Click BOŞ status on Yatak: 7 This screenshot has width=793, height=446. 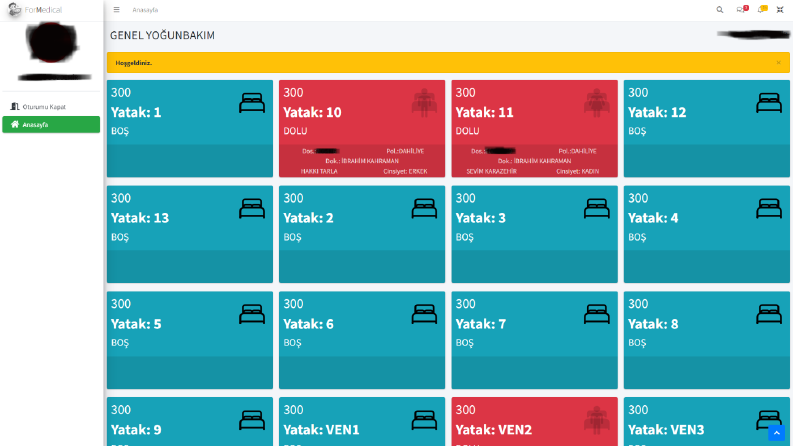click(464, 343)
